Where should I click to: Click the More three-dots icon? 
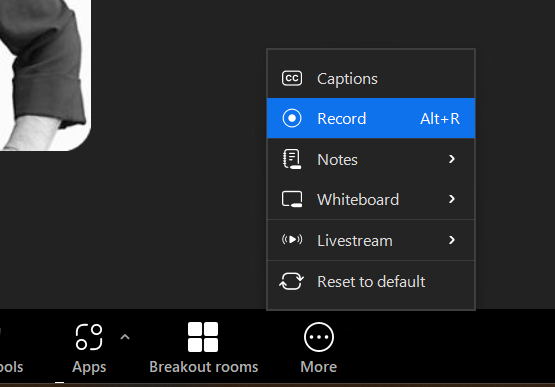click(x=319, y=337)
